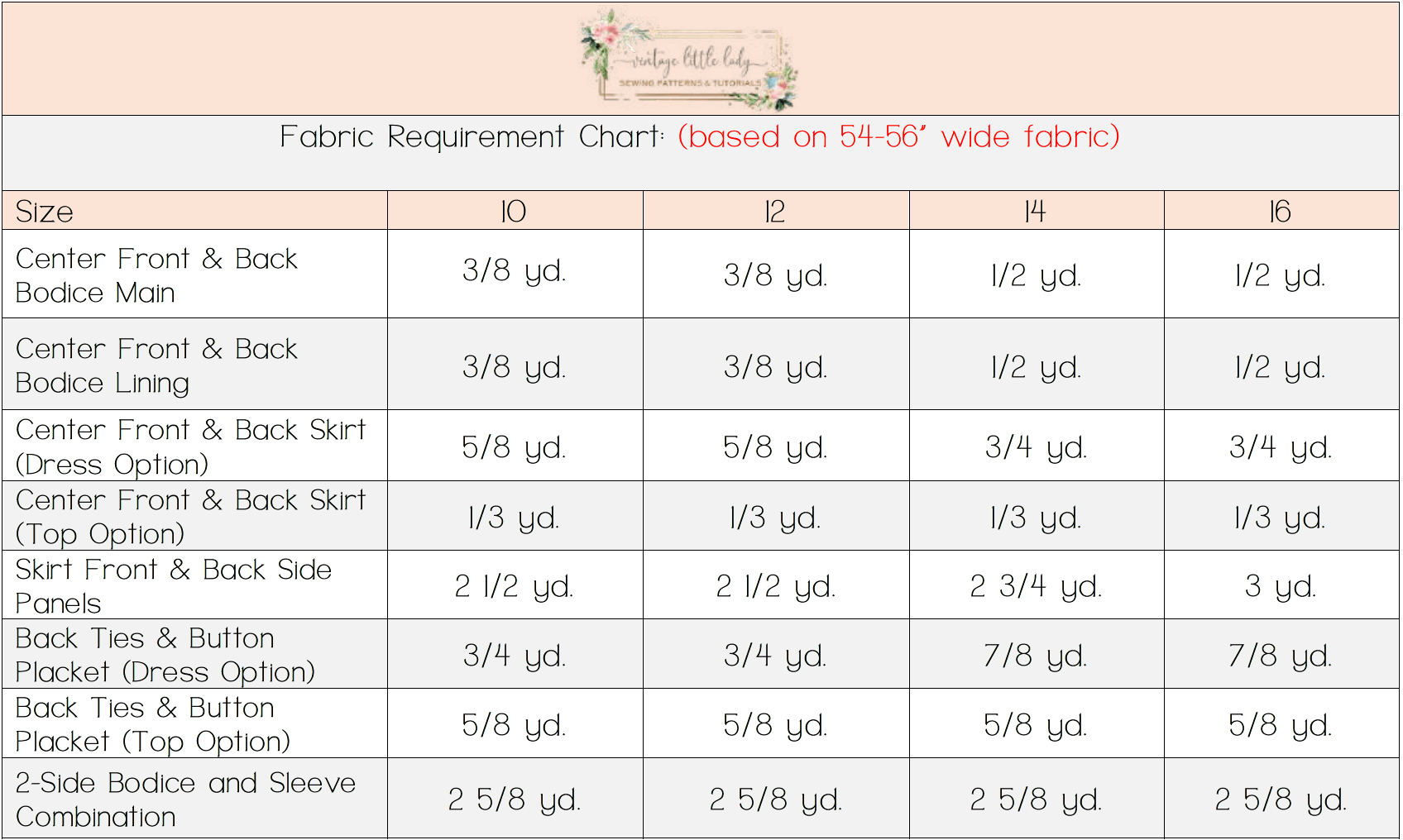The width and height of the screenshot is (1403, 840).
Task: Select the '2 3/4 yd.' Side Panels cell
Action: tap(1036, 586)
